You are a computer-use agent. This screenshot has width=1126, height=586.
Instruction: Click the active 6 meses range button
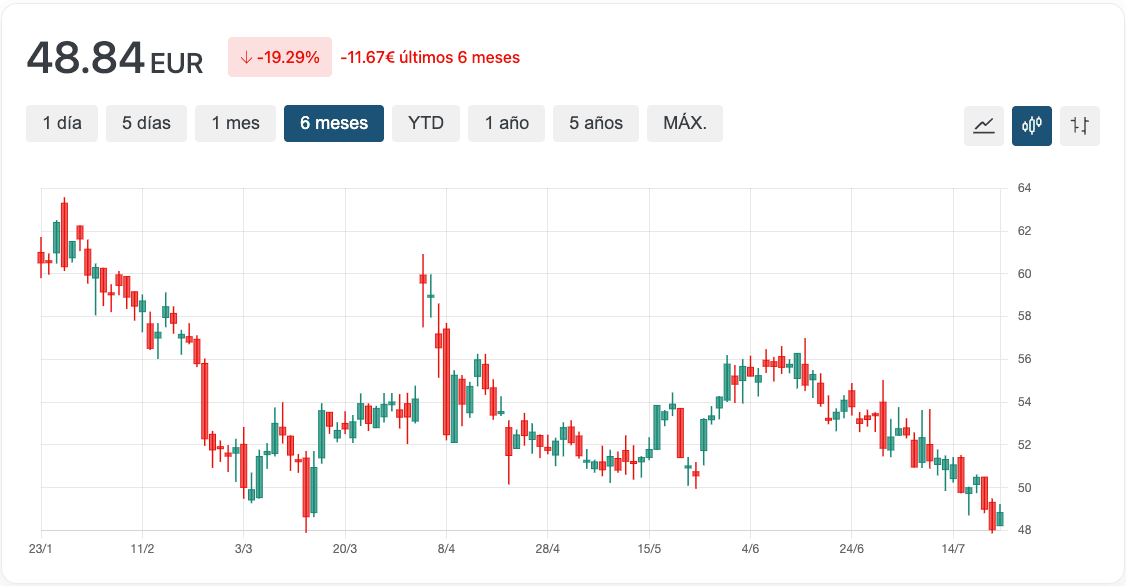pos(334,124)
